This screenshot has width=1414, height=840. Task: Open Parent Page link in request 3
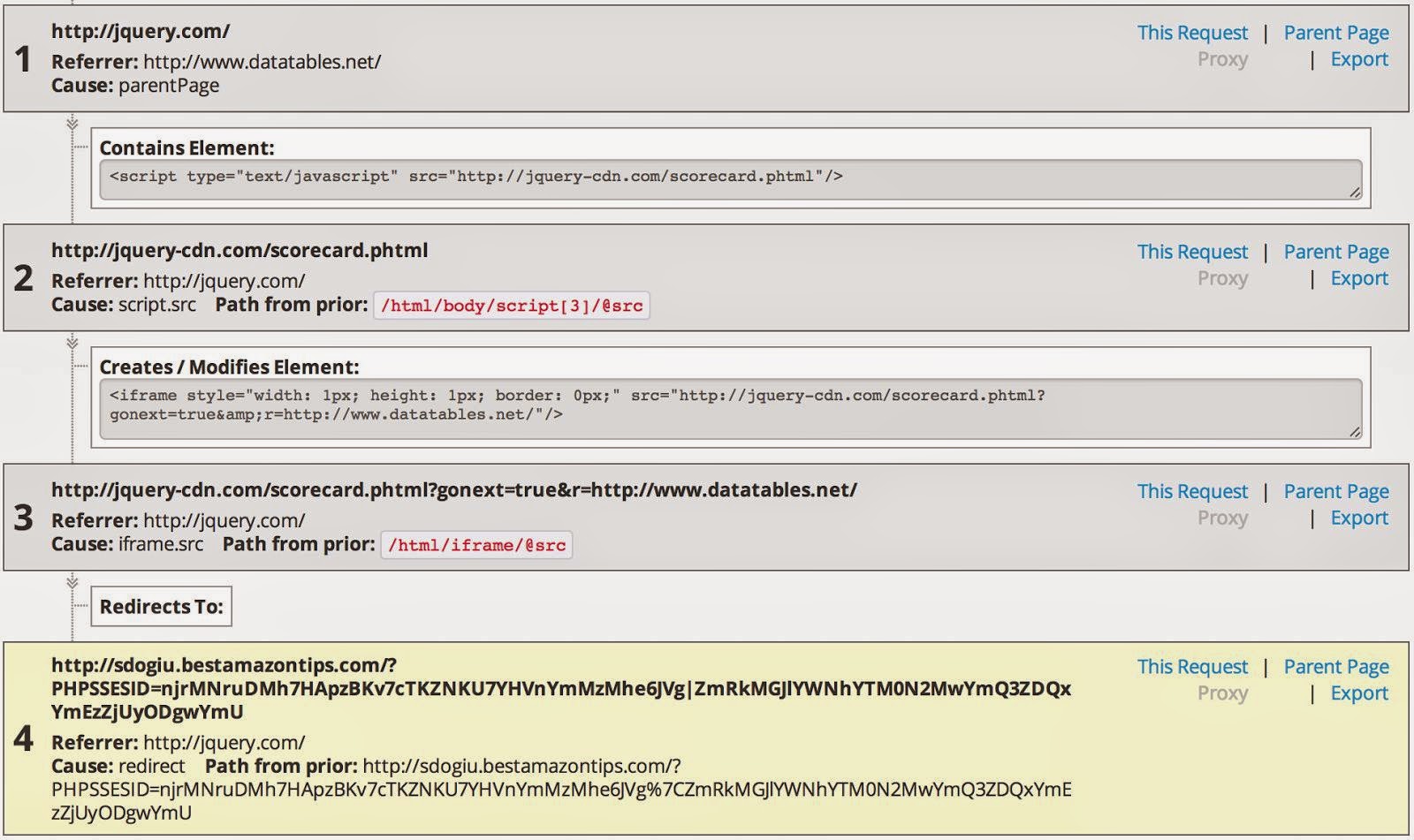[x=1336, y=491]
